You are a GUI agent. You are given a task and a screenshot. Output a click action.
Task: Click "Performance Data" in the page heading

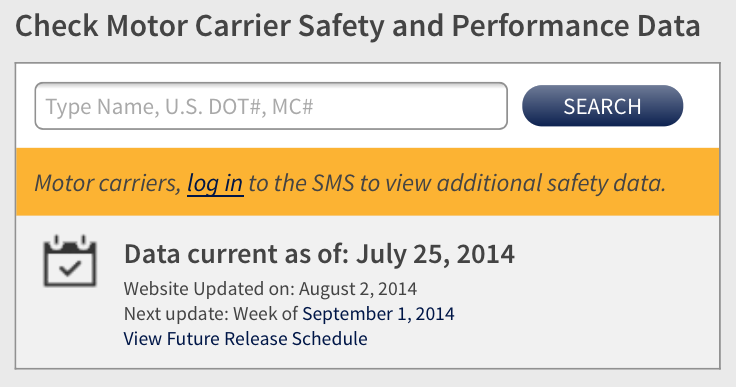(576, 26)
